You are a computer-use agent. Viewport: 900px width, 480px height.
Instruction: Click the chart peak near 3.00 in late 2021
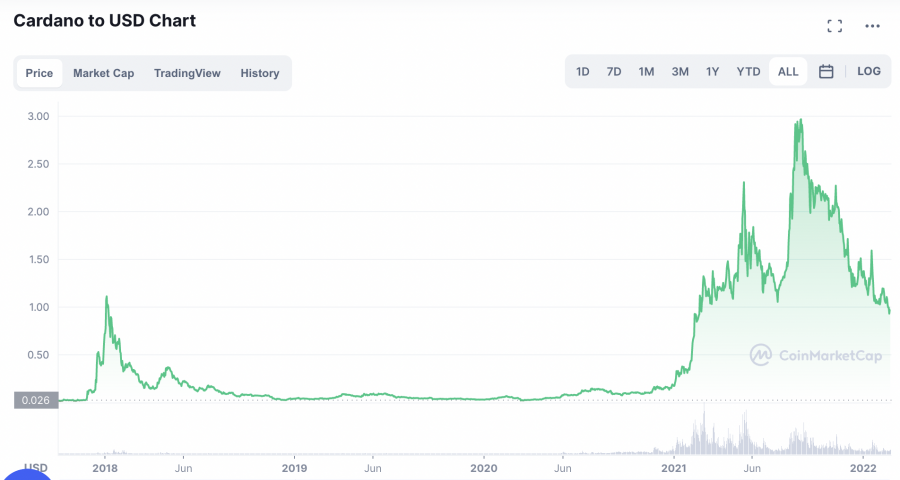click(800, 121)
